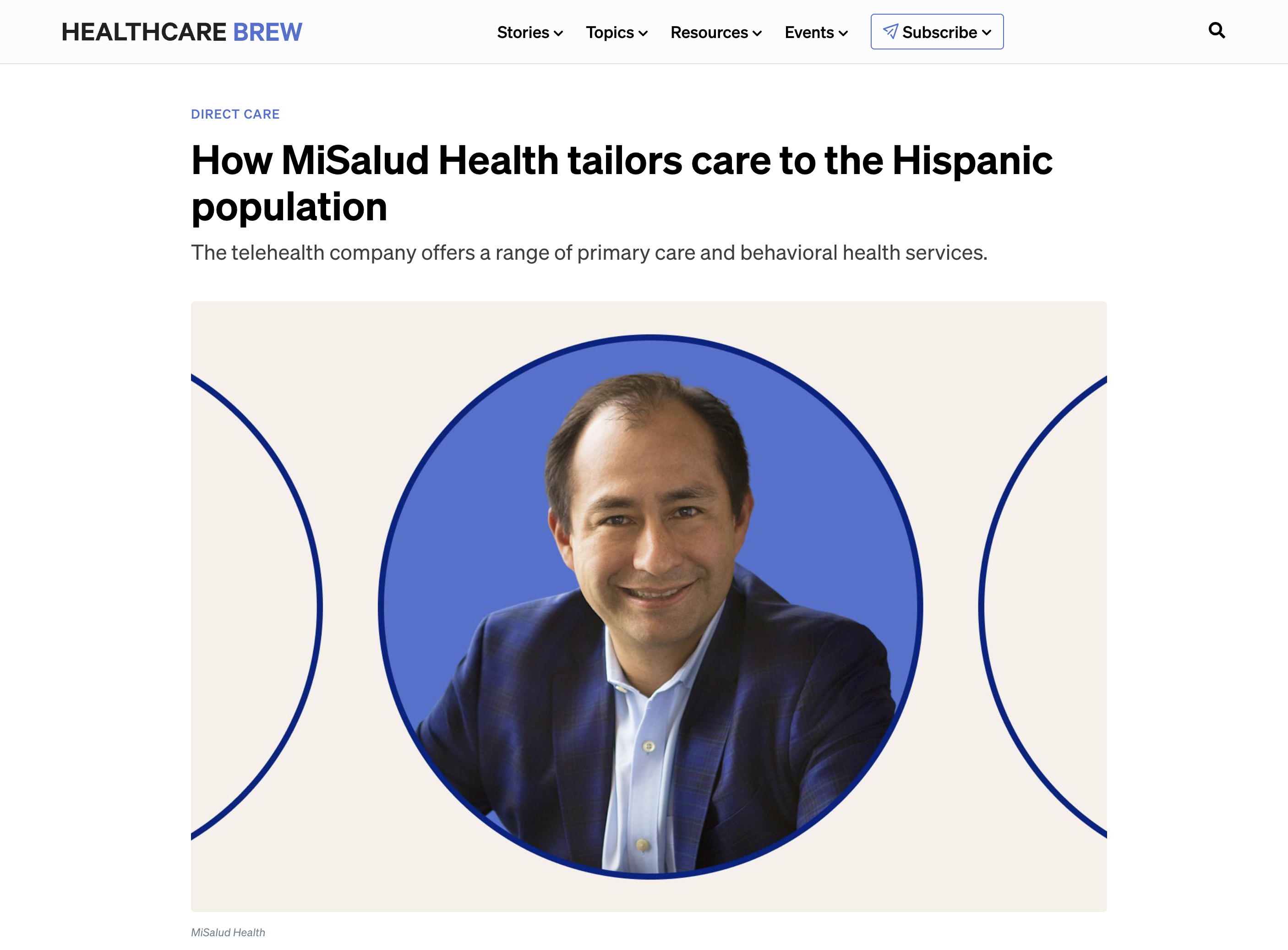Open the Topics menu
The height and width of the screenshot is (950, 1288).
pyautogui.click(x=617, y=32)
